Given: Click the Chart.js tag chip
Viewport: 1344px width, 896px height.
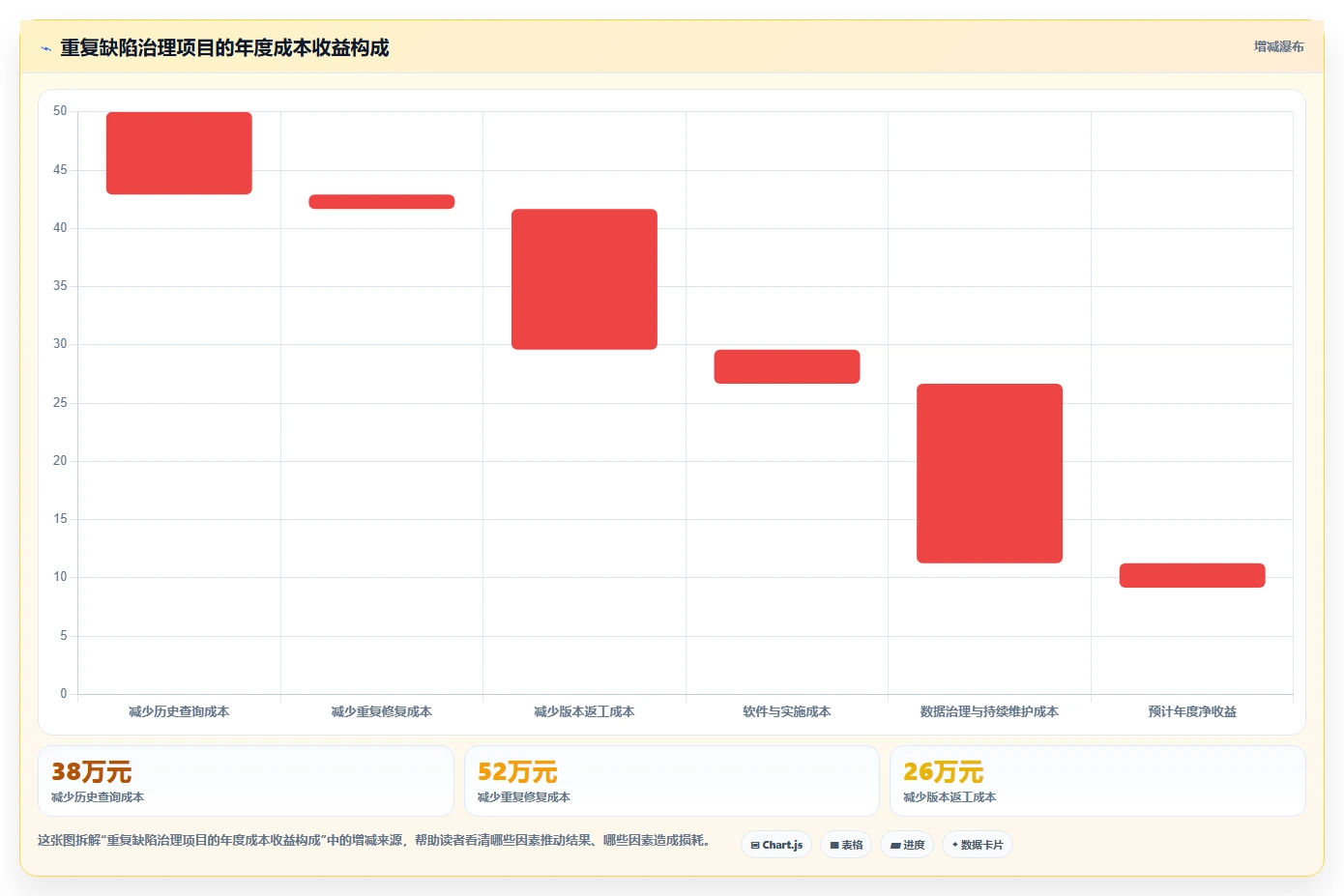Looking at the screenshot, I should pyautogui.click(x=776, y=845).
